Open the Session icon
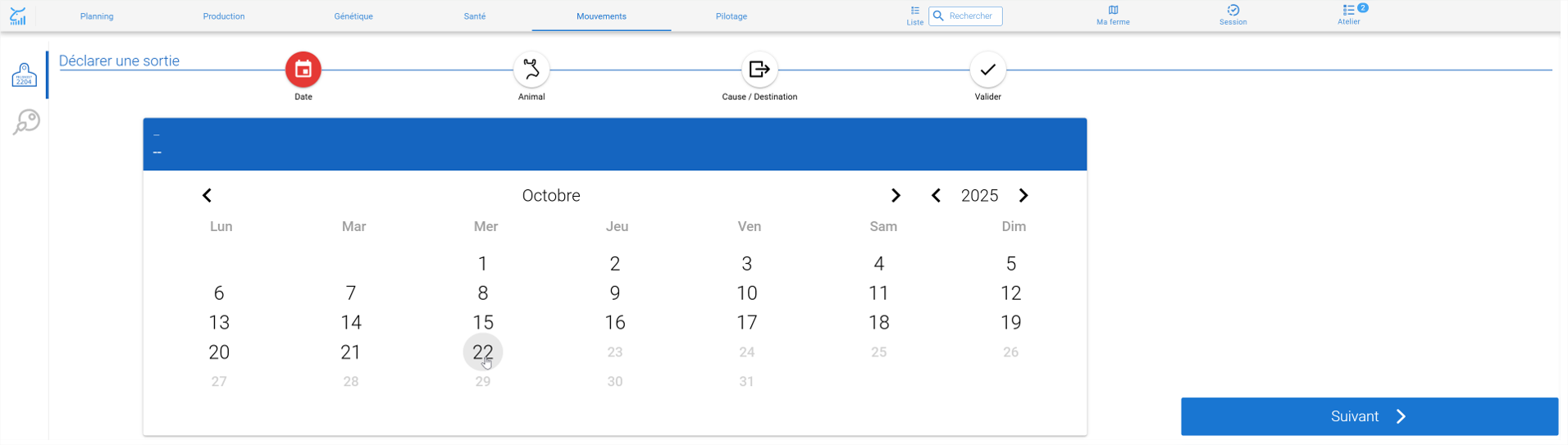 pyautogui.click(x=1233, y=10)
